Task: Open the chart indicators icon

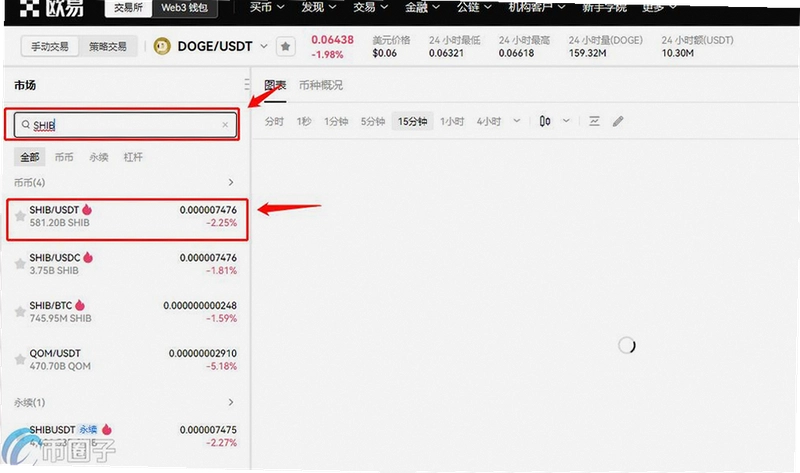Action: point(594,121)
